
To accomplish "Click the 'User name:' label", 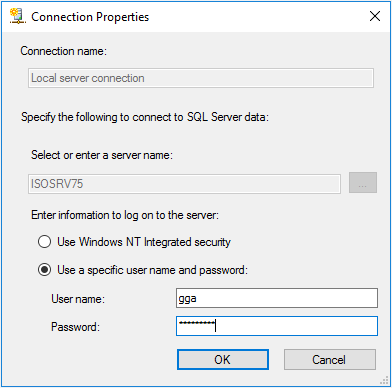I will (78, 298).
